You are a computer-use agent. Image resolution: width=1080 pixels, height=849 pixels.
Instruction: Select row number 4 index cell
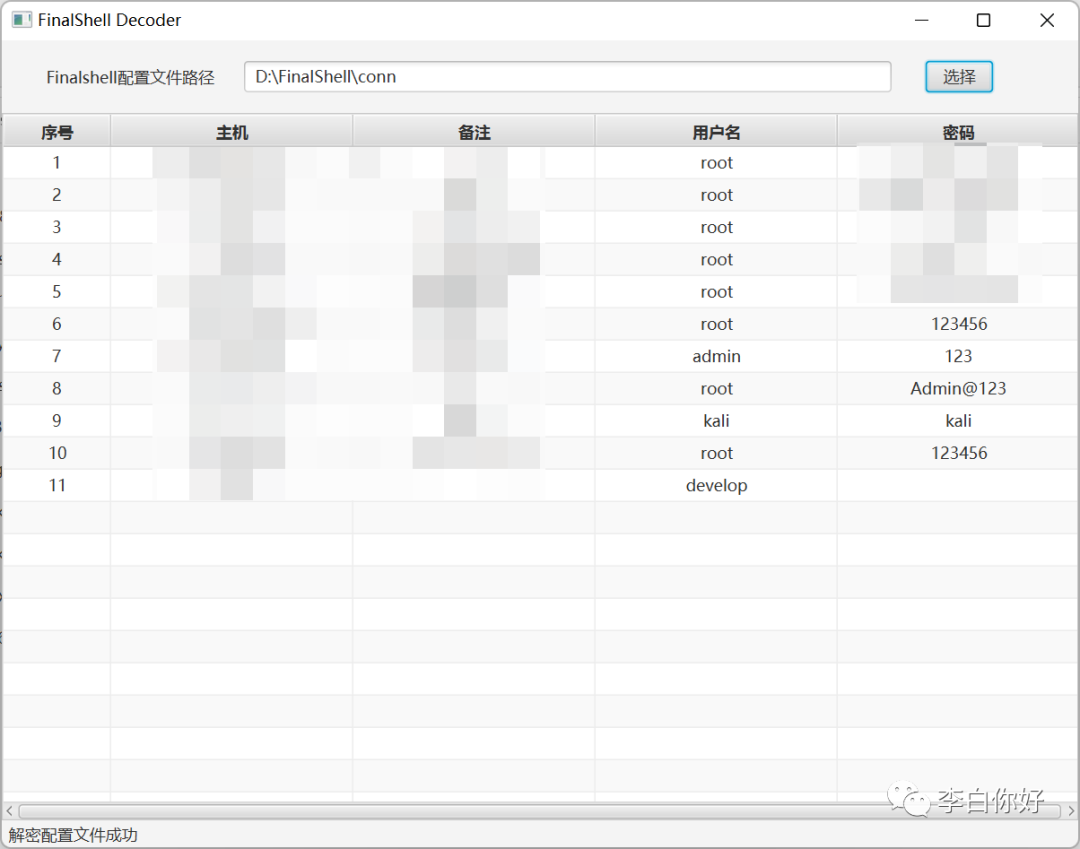(56, 260)
